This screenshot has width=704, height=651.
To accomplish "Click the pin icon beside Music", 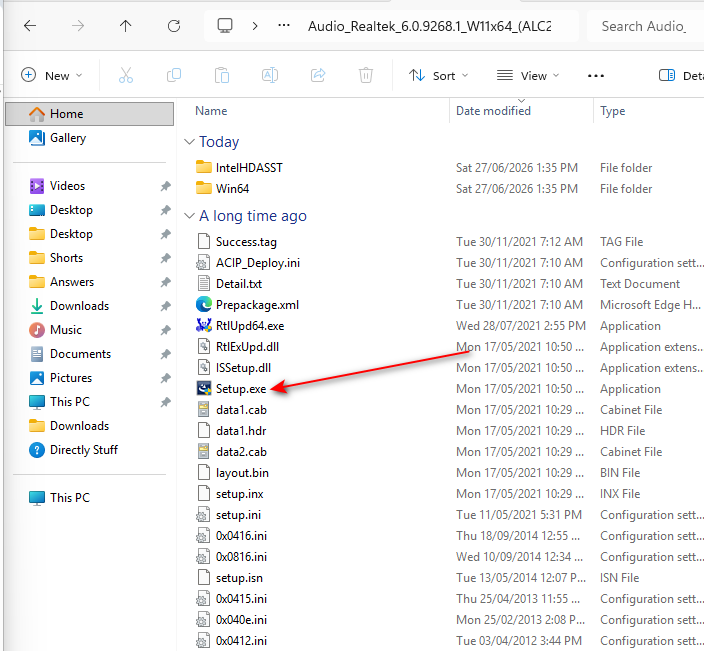I will point(166,330).
